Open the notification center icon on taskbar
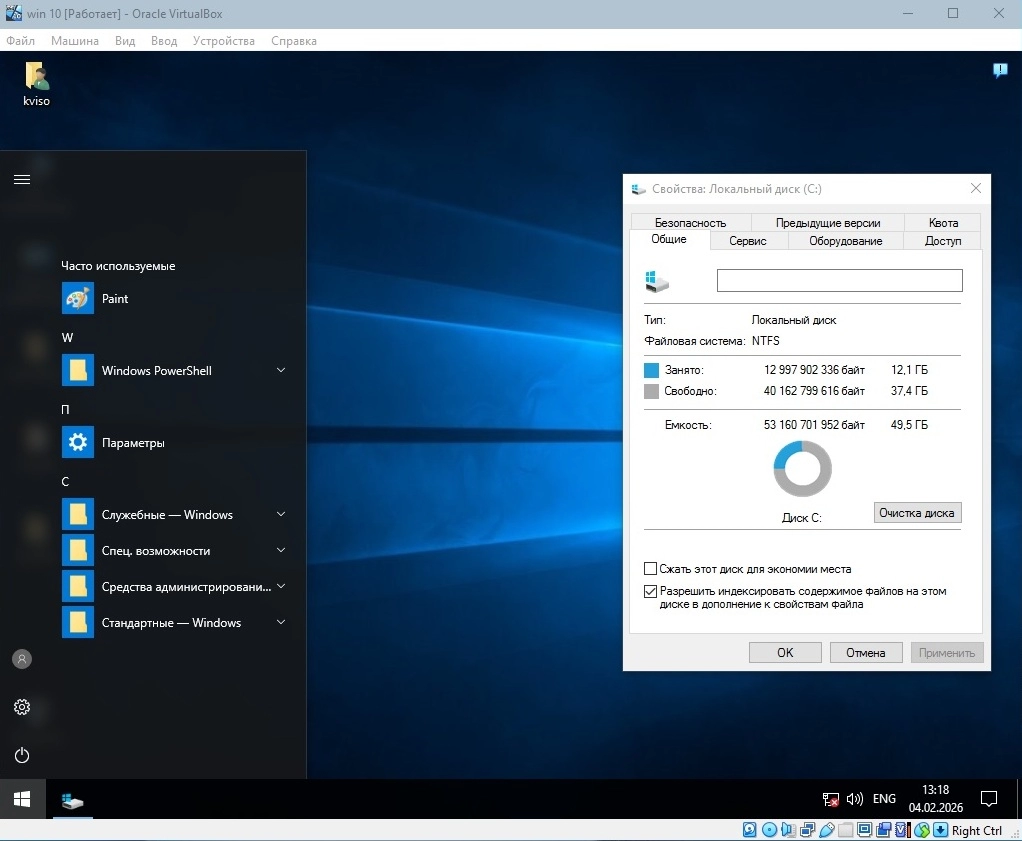The height and width of the screenshot is (841, 1022). (x=988, y=799)
